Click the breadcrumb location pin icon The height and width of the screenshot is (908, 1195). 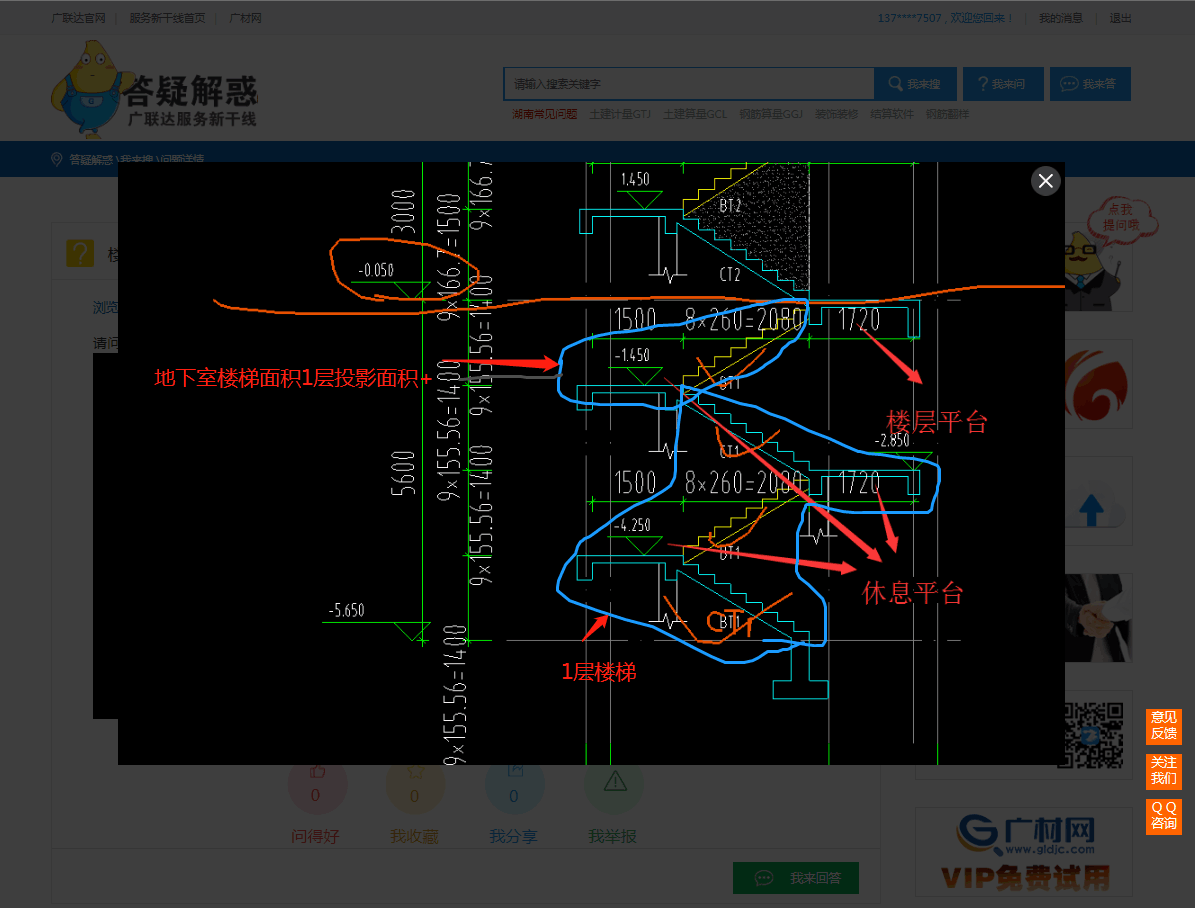pyautogui.click(x=56, y=159)
